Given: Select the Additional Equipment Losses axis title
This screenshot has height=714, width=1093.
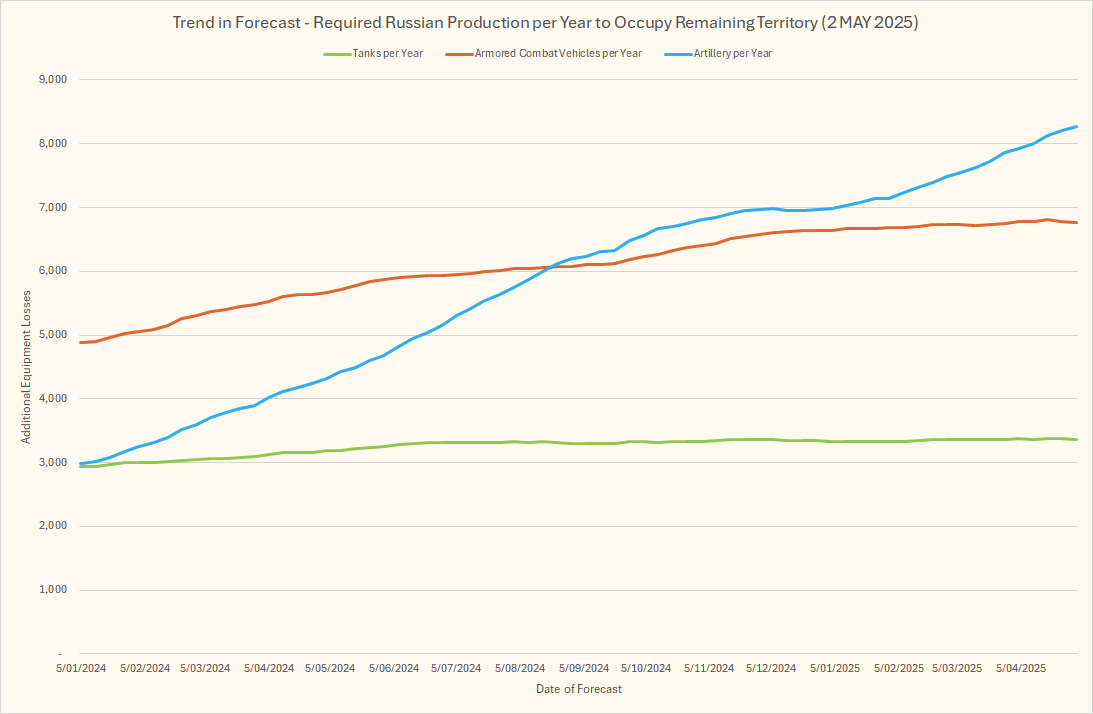Looking at the screenshot, I should point(27,367).
